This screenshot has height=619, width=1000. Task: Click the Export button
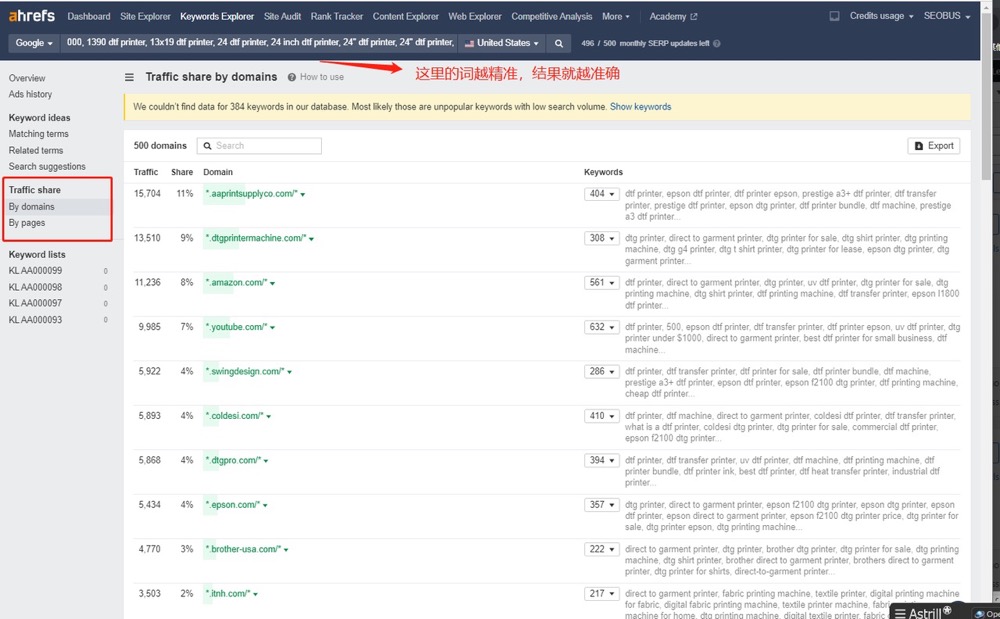point(934,146)
